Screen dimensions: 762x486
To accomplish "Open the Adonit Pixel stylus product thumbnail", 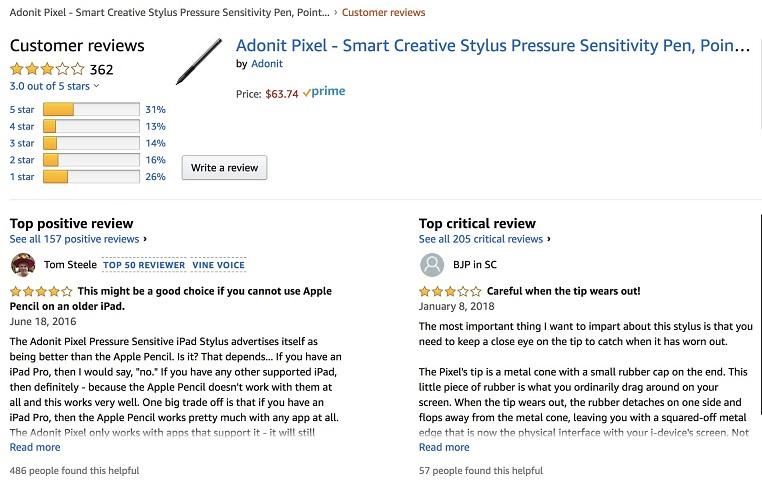I will click(x=199, y=61).
